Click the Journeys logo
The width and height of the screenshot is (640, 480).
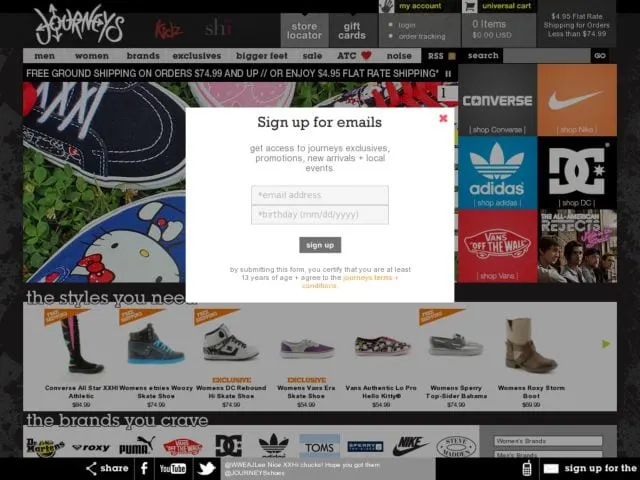coord(79,24)
